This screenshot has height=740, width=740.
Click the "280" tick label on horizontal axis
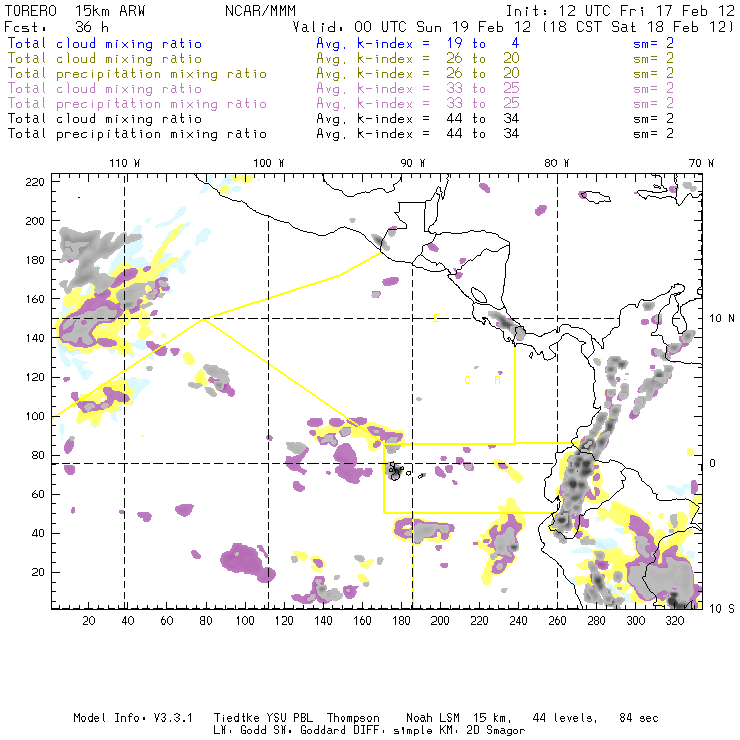(596, 621)
